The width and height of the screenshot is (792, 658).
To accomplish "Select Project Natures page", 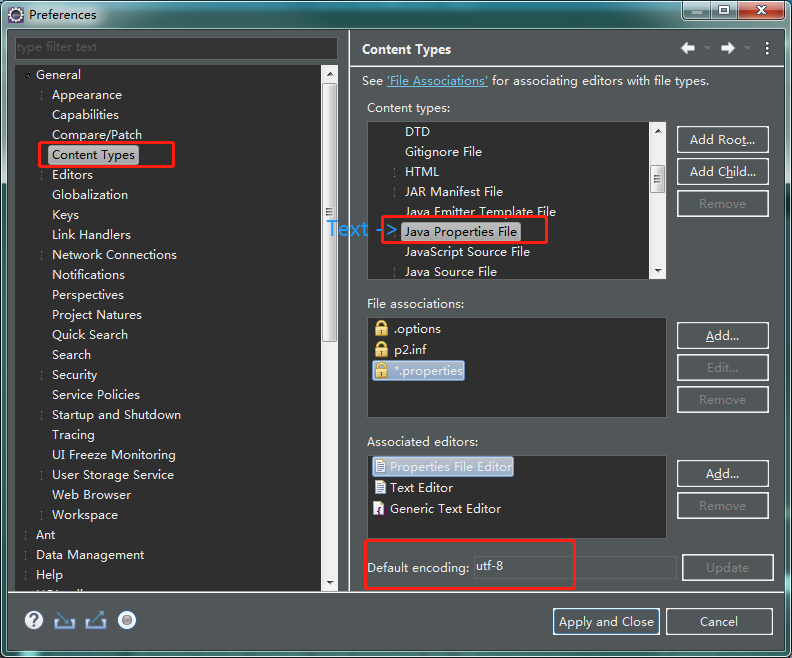I will click(x=97, y=315).
